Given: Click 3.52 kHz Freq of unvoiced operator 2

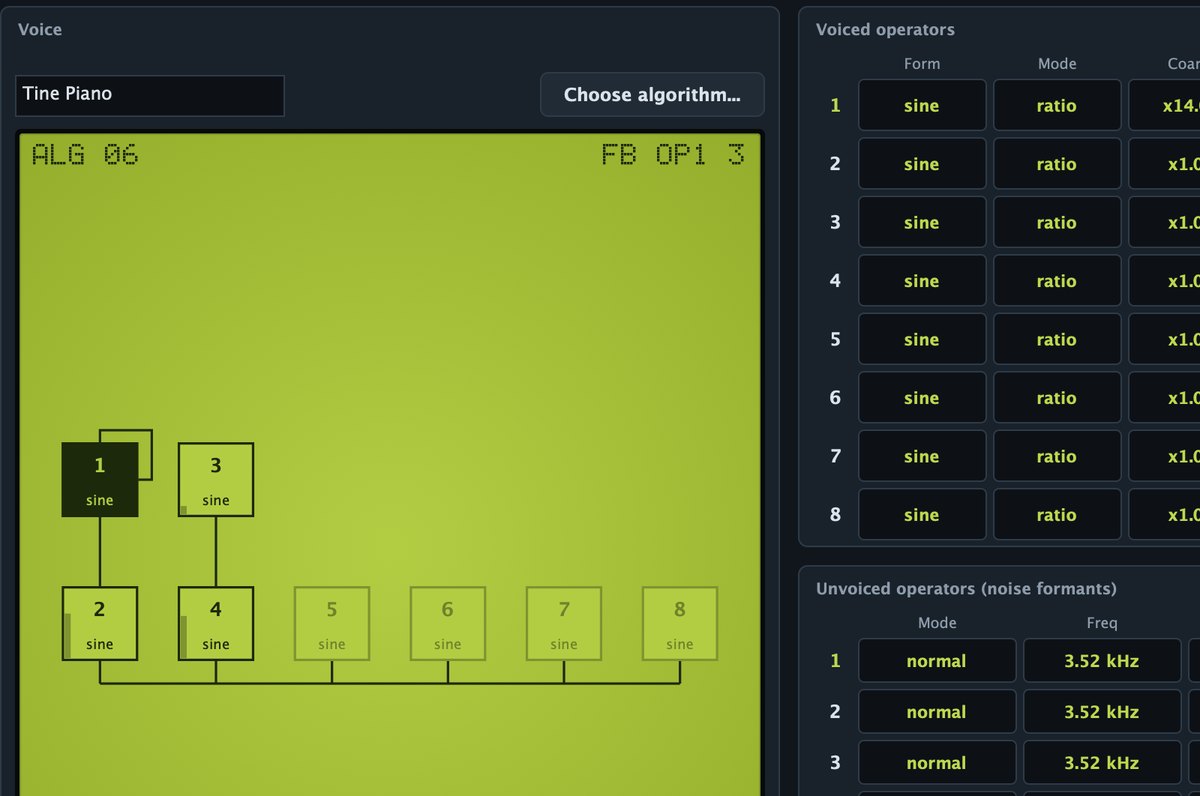Looking at the screenshot, I should 1101,712.
